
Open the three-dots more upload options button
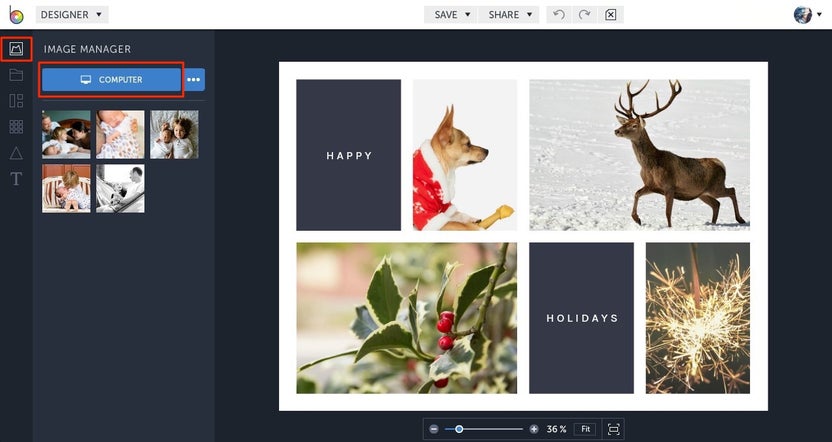click(194, 80)
